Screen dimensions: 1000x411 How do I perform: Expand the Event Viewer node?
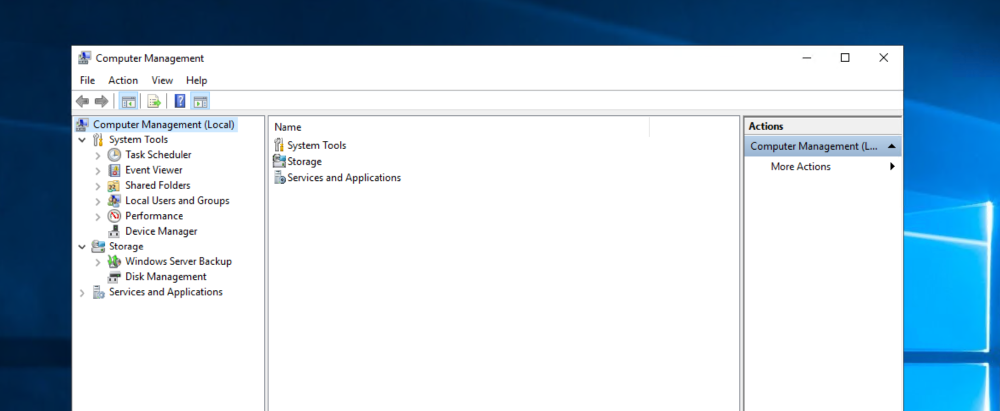click(x=98, y=170)
